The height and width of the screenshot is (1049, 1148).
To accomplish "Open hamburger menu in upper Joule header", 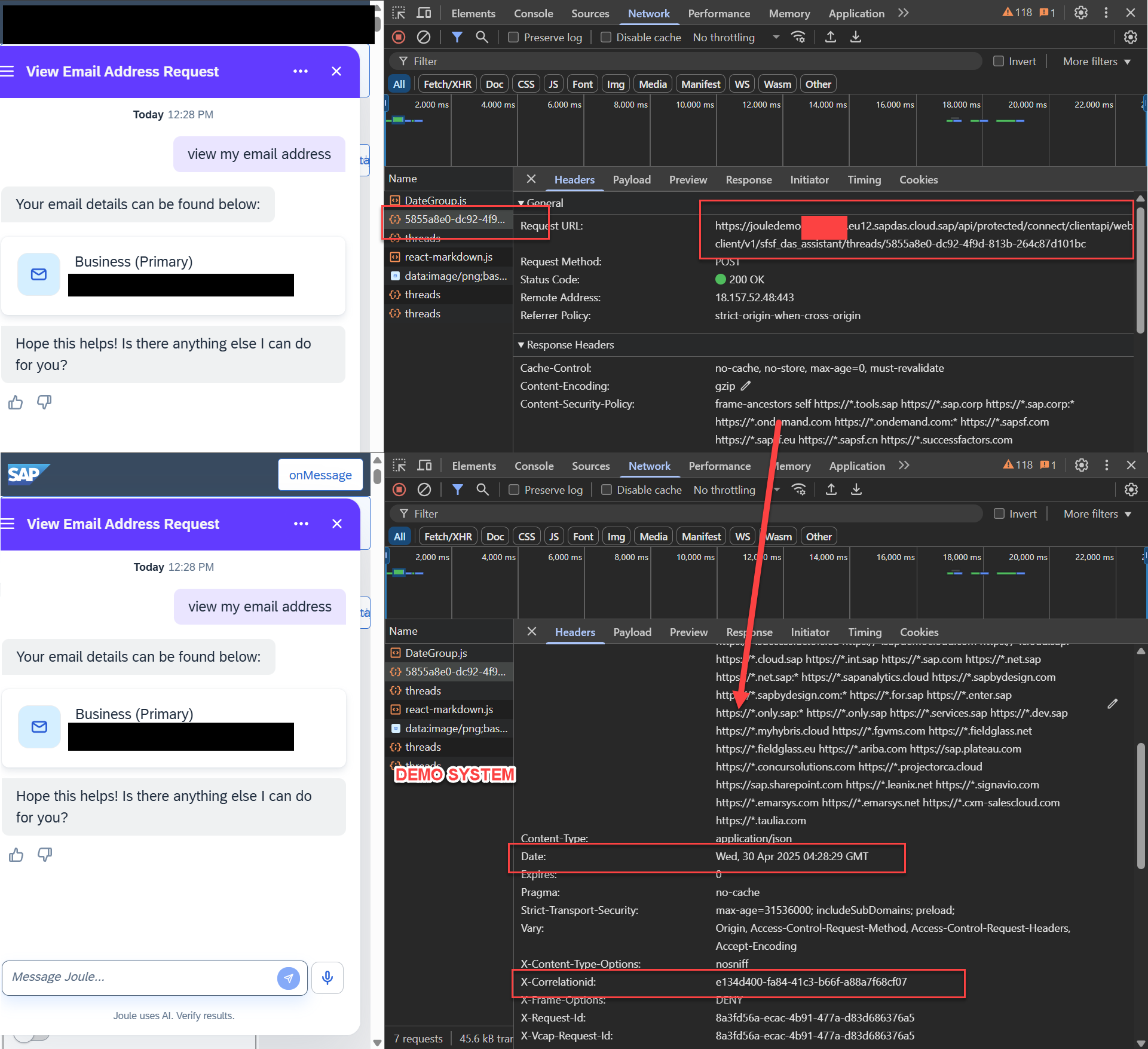I will tap(7, 71).
